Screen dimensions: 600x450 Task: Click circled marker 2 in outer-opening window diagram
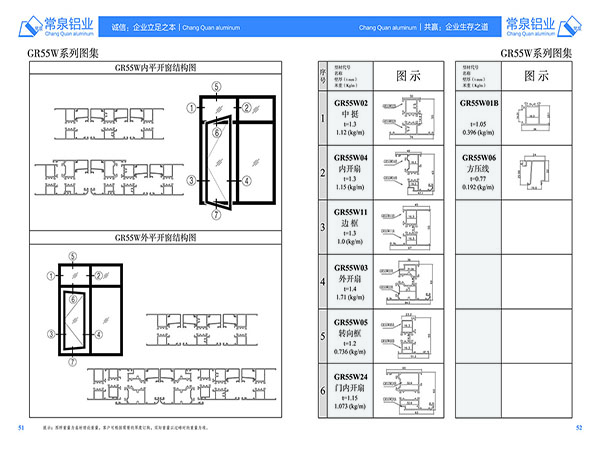(99, 276)
